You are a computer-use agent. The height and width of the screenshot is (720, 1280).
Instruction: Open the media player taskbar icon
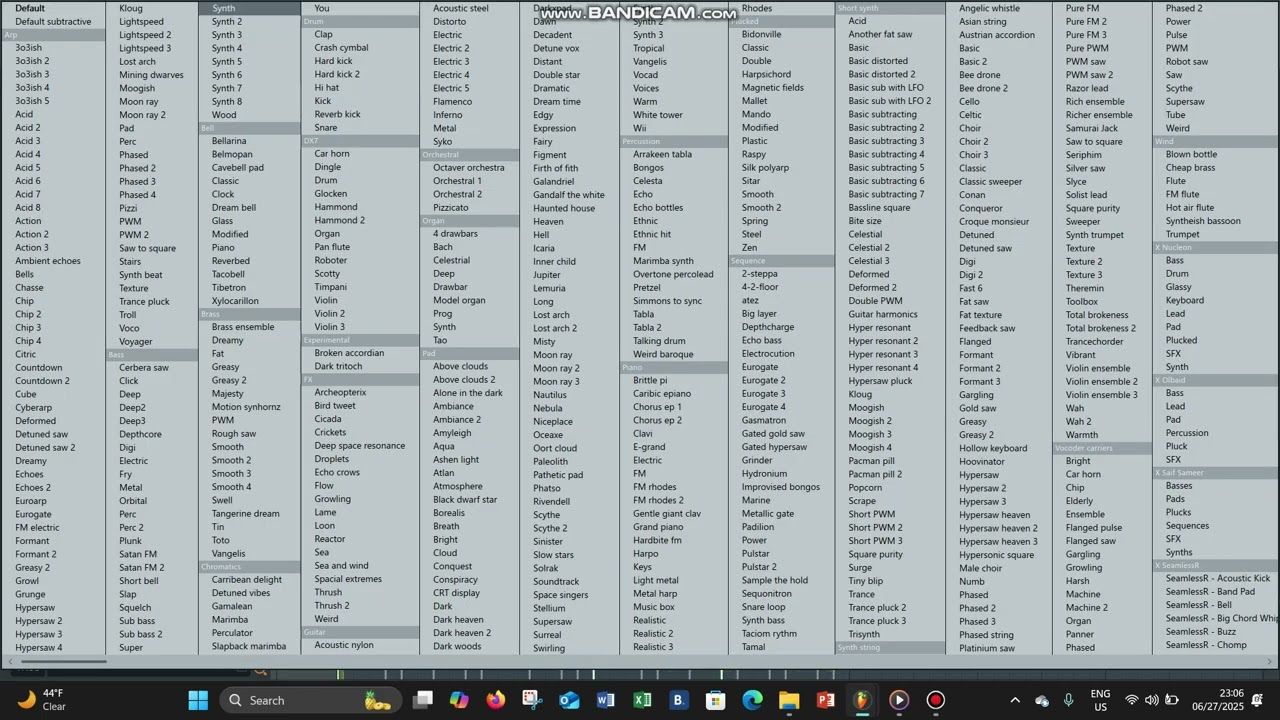click(x=899, y=700)
